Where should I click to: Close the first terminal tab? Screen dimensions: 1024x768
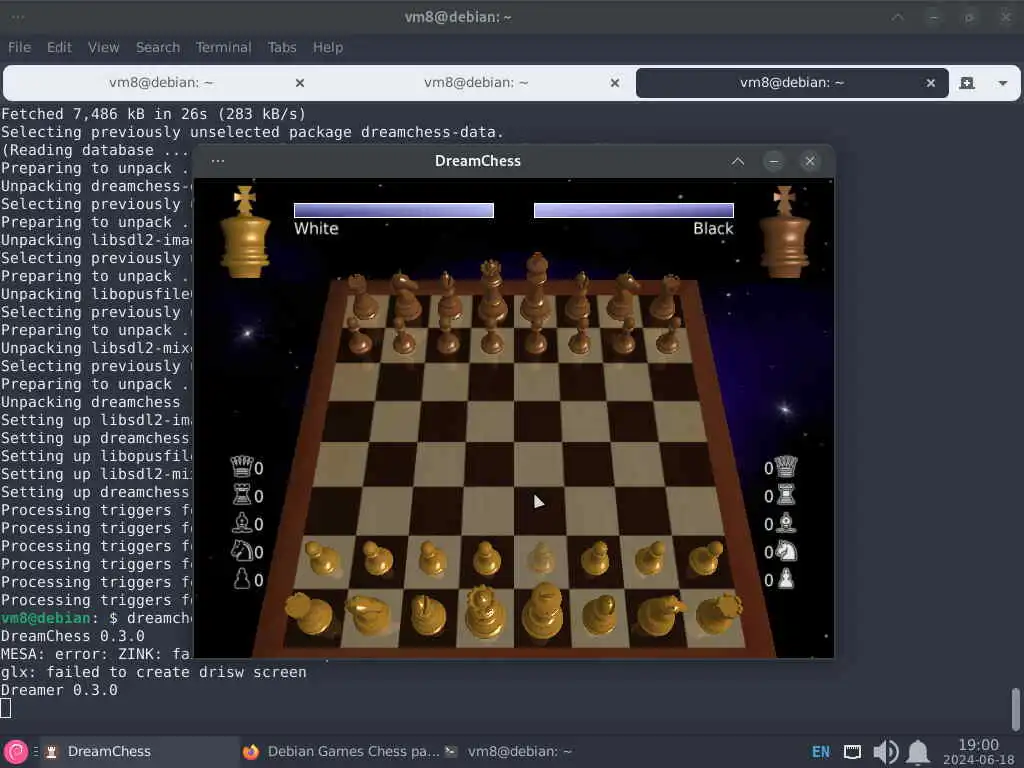click(300, 83)
